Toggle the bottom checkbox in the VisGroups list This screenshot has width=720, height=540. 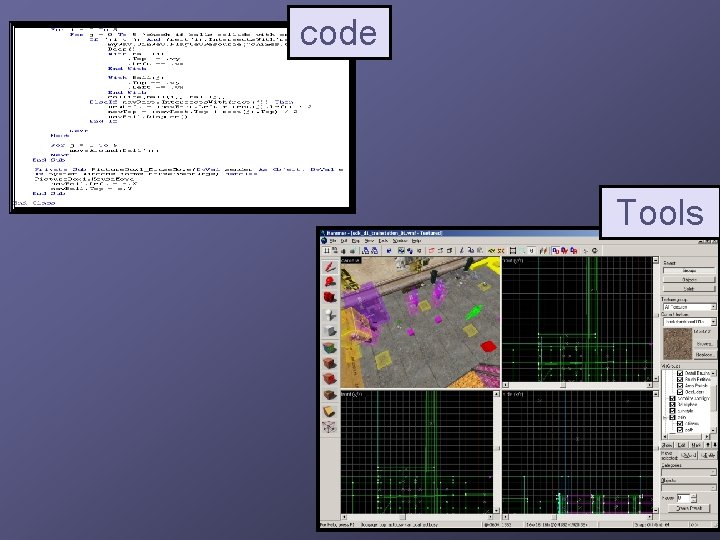click(x=680, y=430)
